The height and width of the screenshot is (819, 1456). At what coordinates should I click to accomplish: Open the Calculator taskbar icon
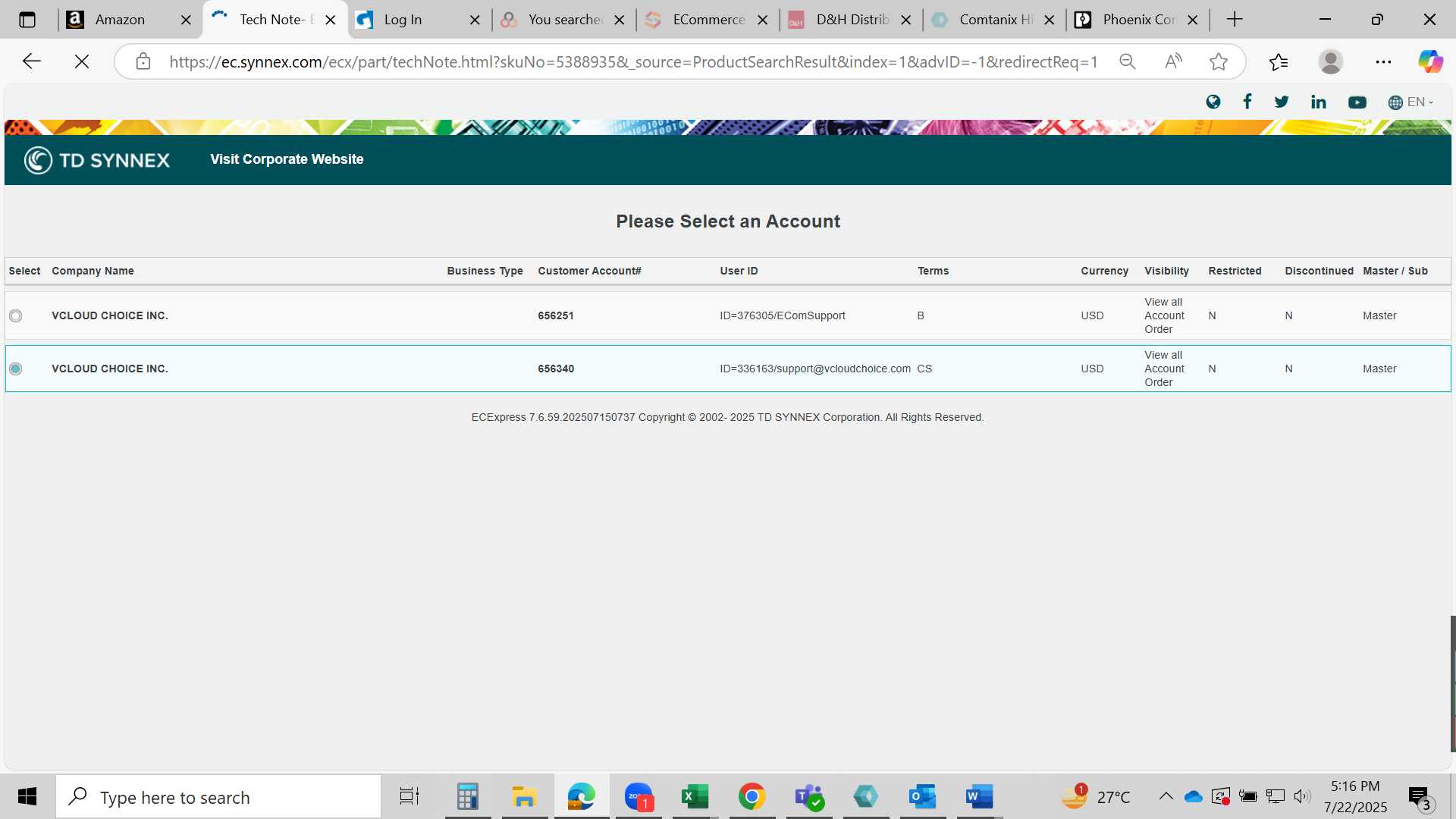(467, 796)
